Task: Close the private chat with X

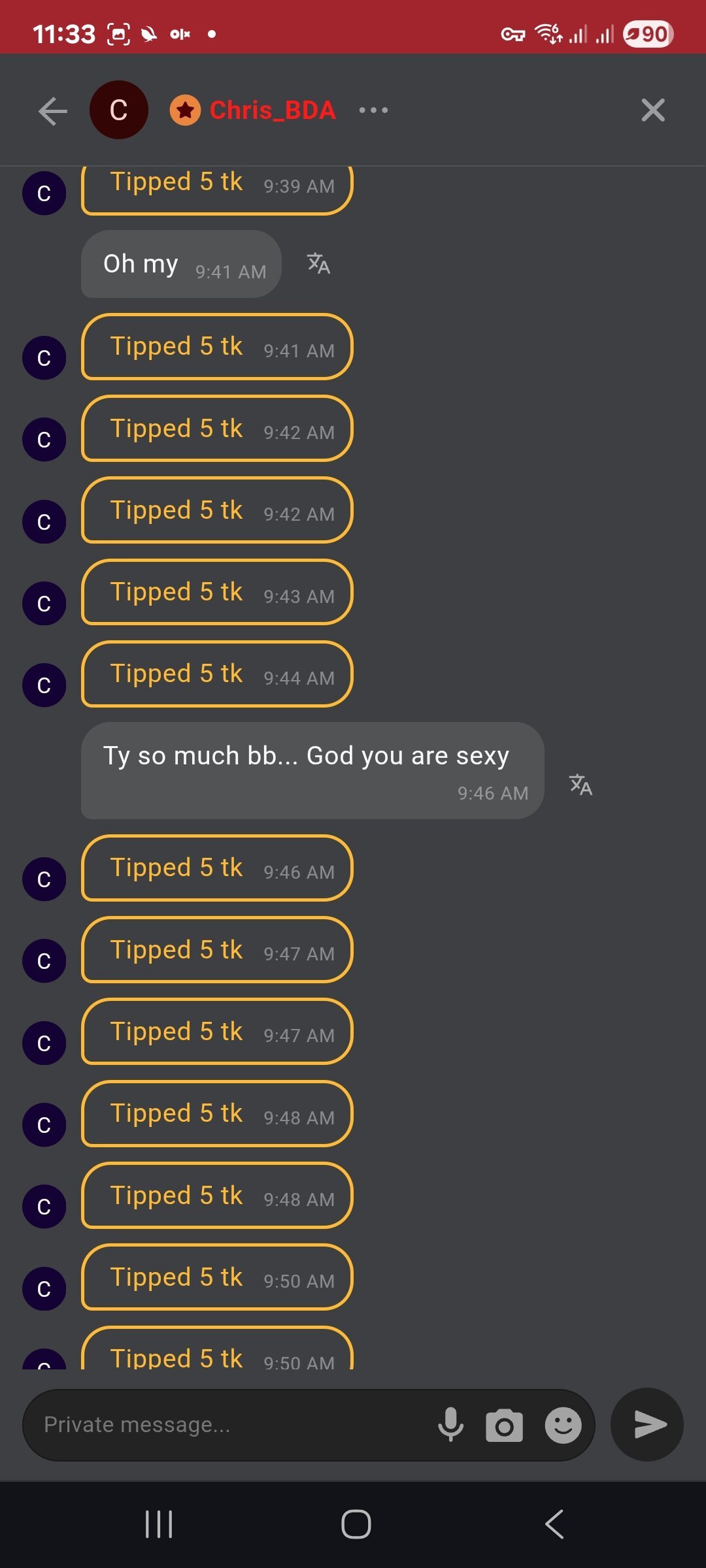Action: click(652, 110)
